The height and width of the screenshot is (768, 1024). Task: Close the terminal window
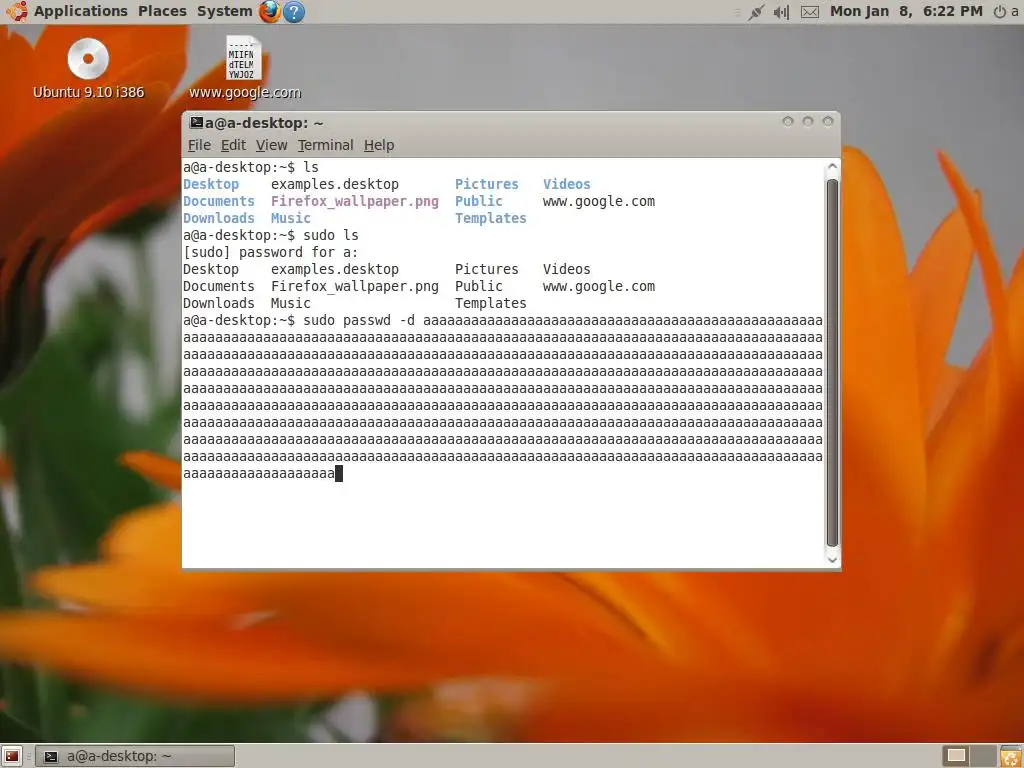click(827, 121)
